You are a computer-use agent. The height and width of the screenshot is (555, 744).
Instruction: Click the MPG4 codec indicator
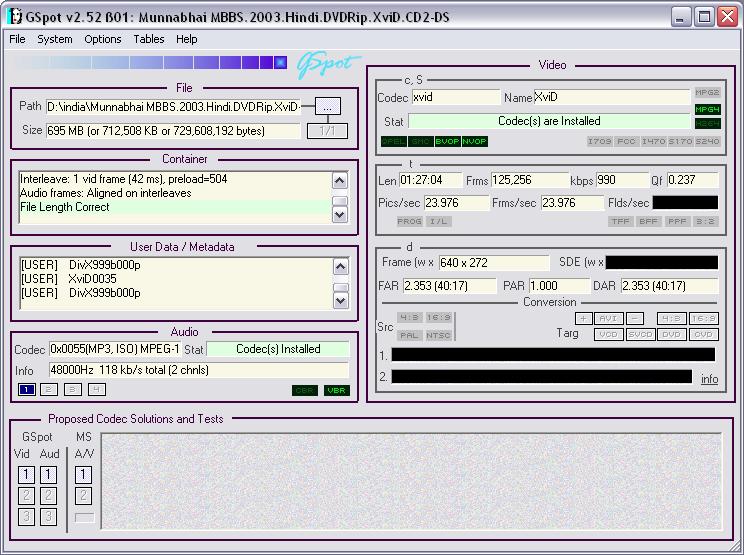coord(707,110)
